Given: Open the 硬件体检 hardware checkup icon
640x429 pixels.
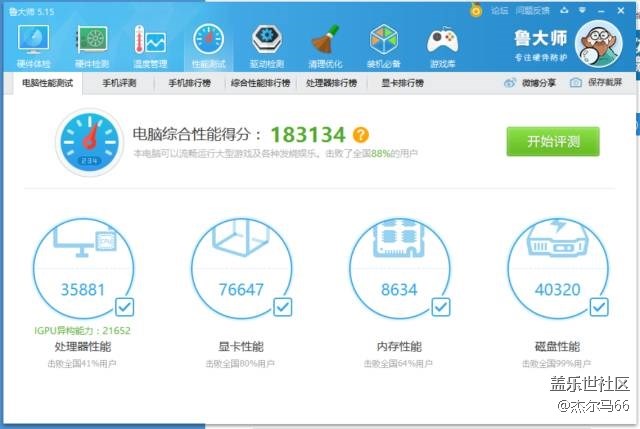Looking at the screenshot, I should click(33, 44).
